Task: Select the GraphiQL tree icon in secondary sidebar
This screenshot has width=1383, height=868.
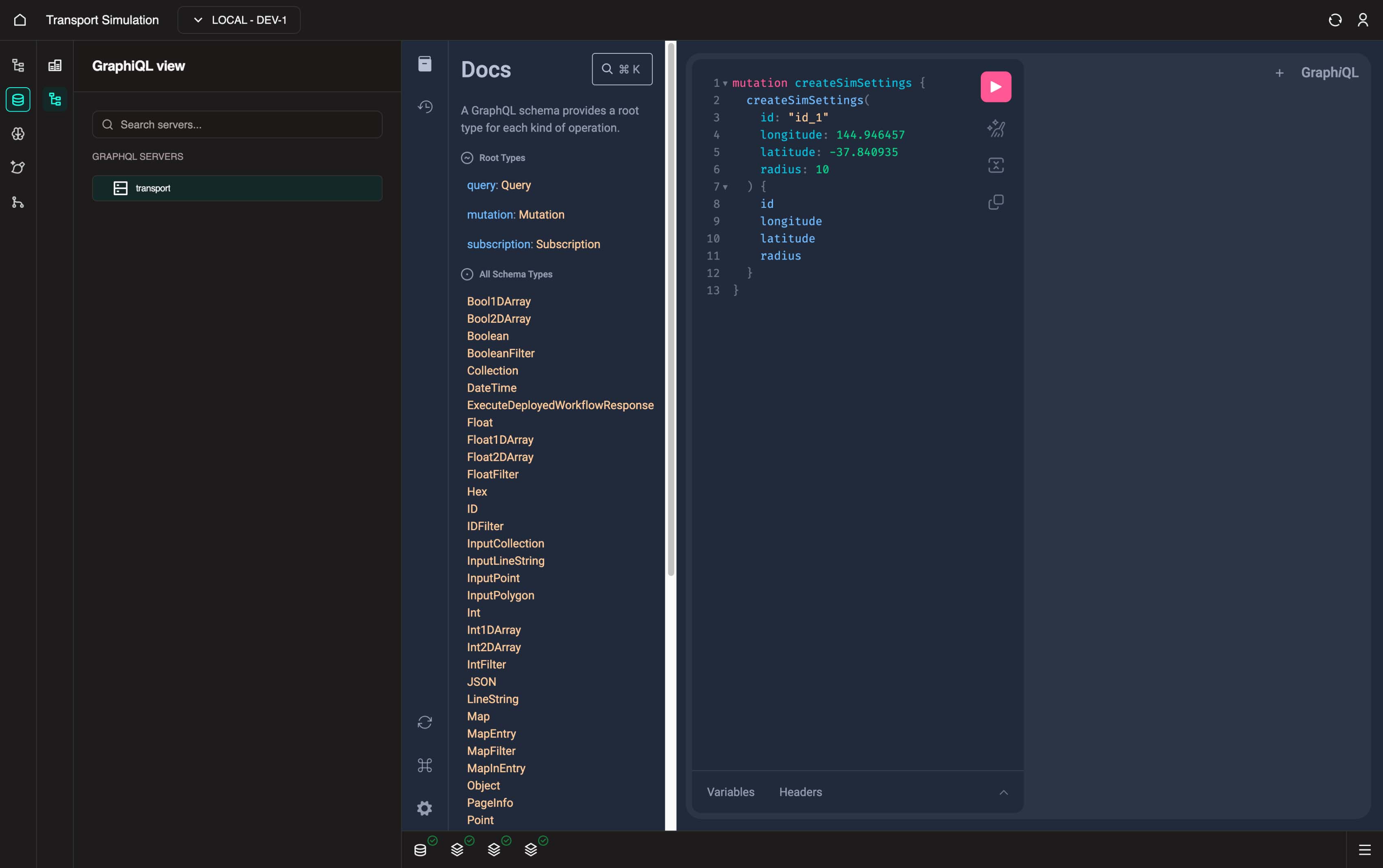Action: pyautogui.click(x=55, y=100)
